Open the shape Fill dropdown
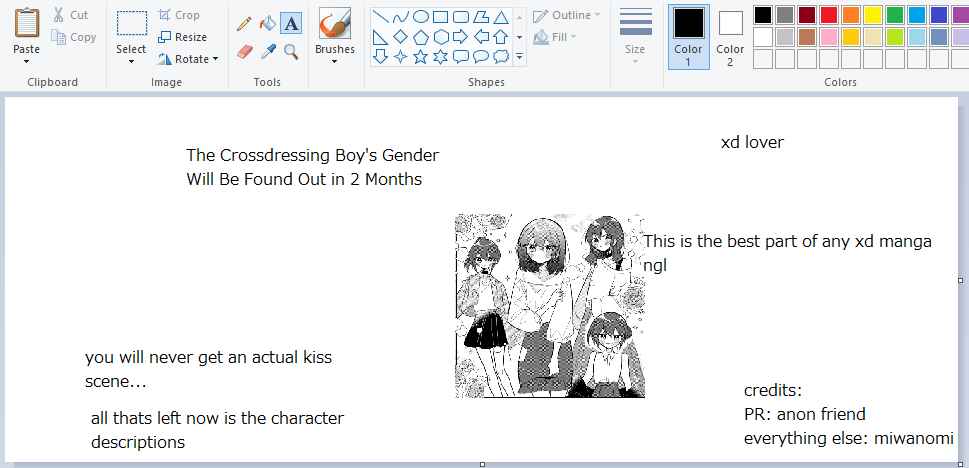This screenshot has height=468, width=969. click(x=555, y=37)
